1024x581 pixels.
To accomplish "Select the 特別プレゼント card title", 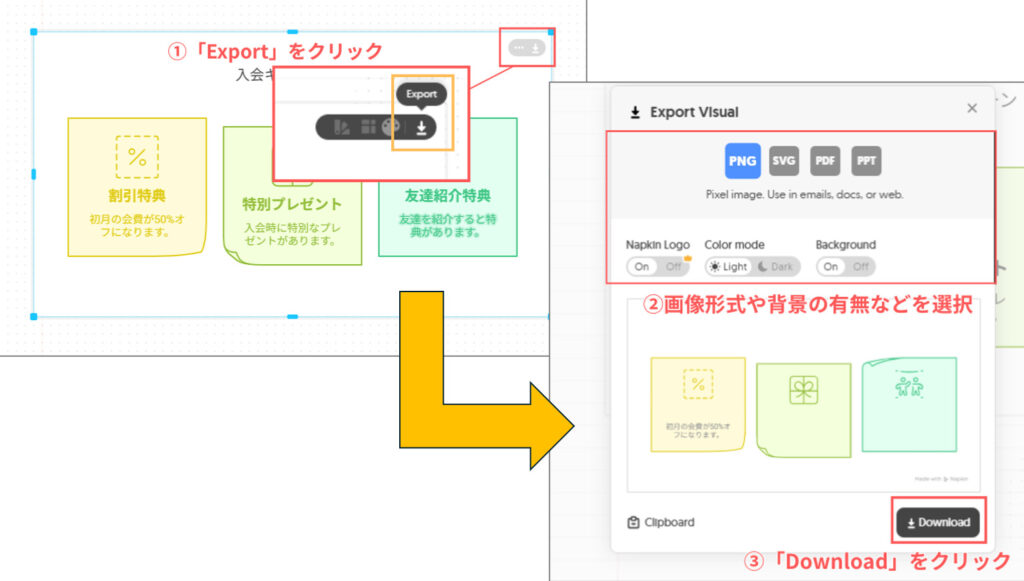I will [x=292, y=204].
